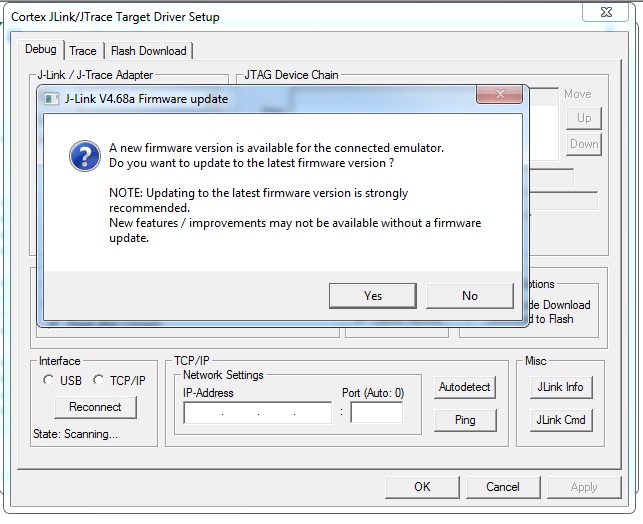The height and width of the screenshot is (524, 643).
Task: Click the Ping button
Action: [x=465, y=420]
